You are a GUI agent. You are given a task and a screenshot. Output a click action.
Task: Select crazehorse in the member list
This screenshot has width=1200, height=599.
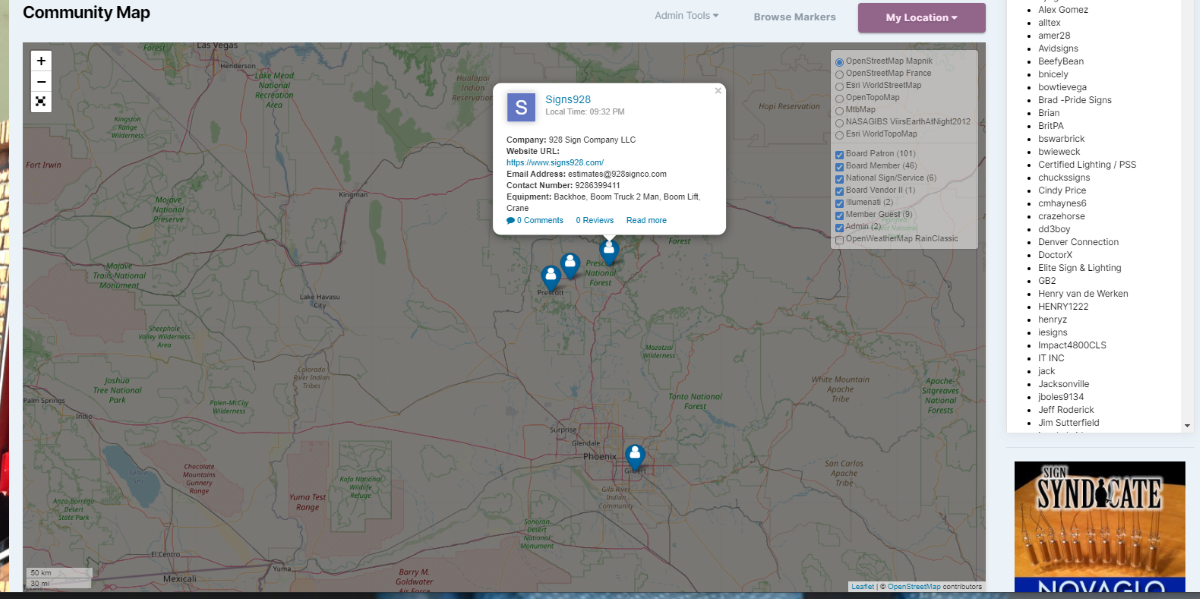click(1062, 216)
